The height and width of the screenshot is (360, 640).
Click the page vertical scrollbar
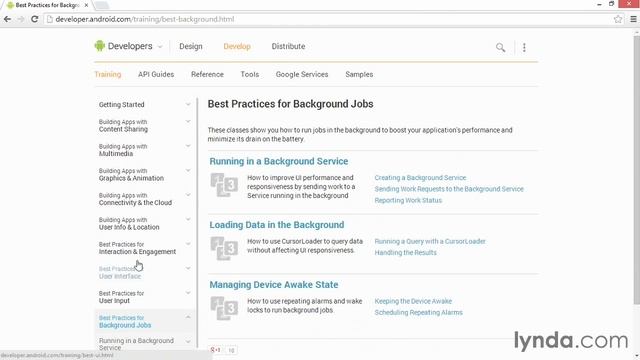(636, 170)
